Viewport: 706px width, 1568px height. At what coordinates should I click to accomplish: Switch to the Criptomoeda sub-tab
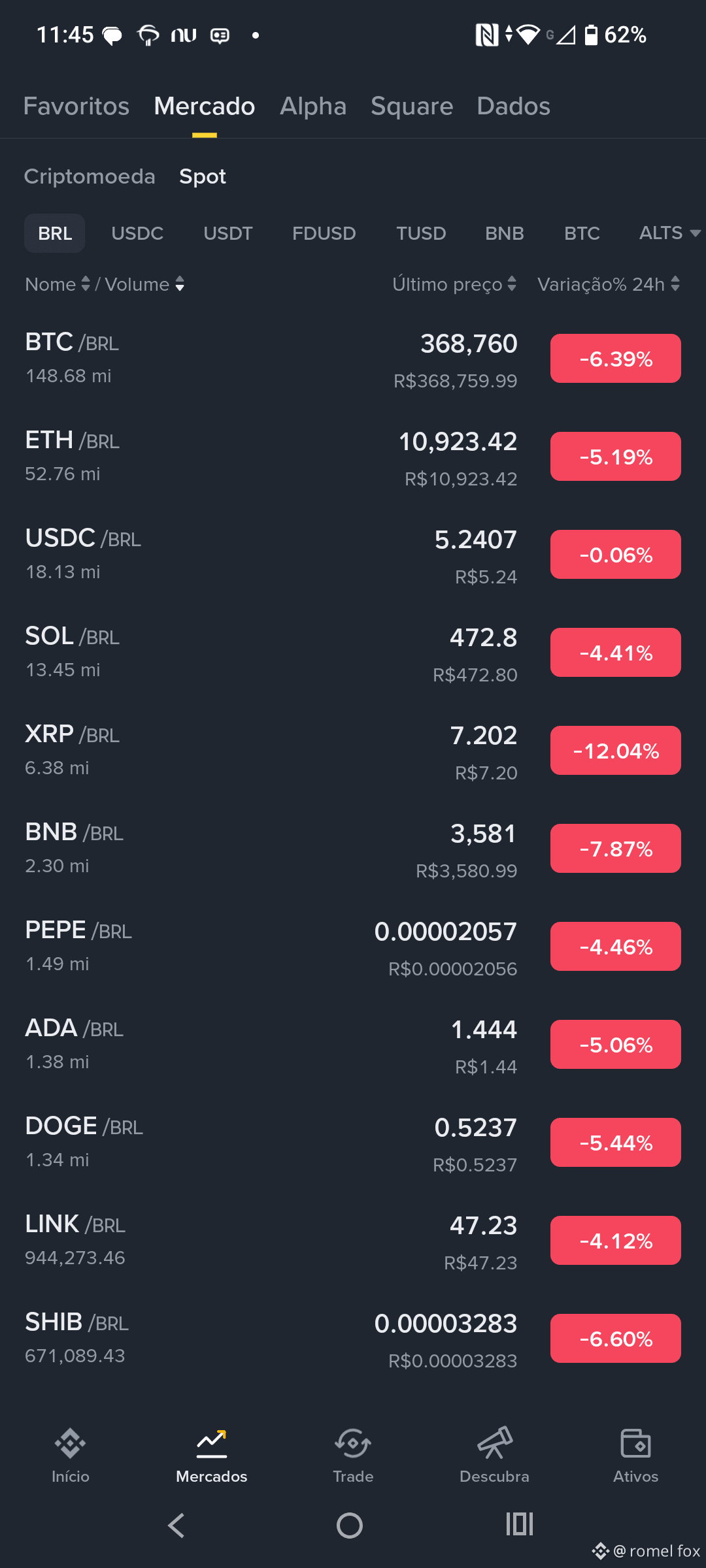tap(90, 176)
